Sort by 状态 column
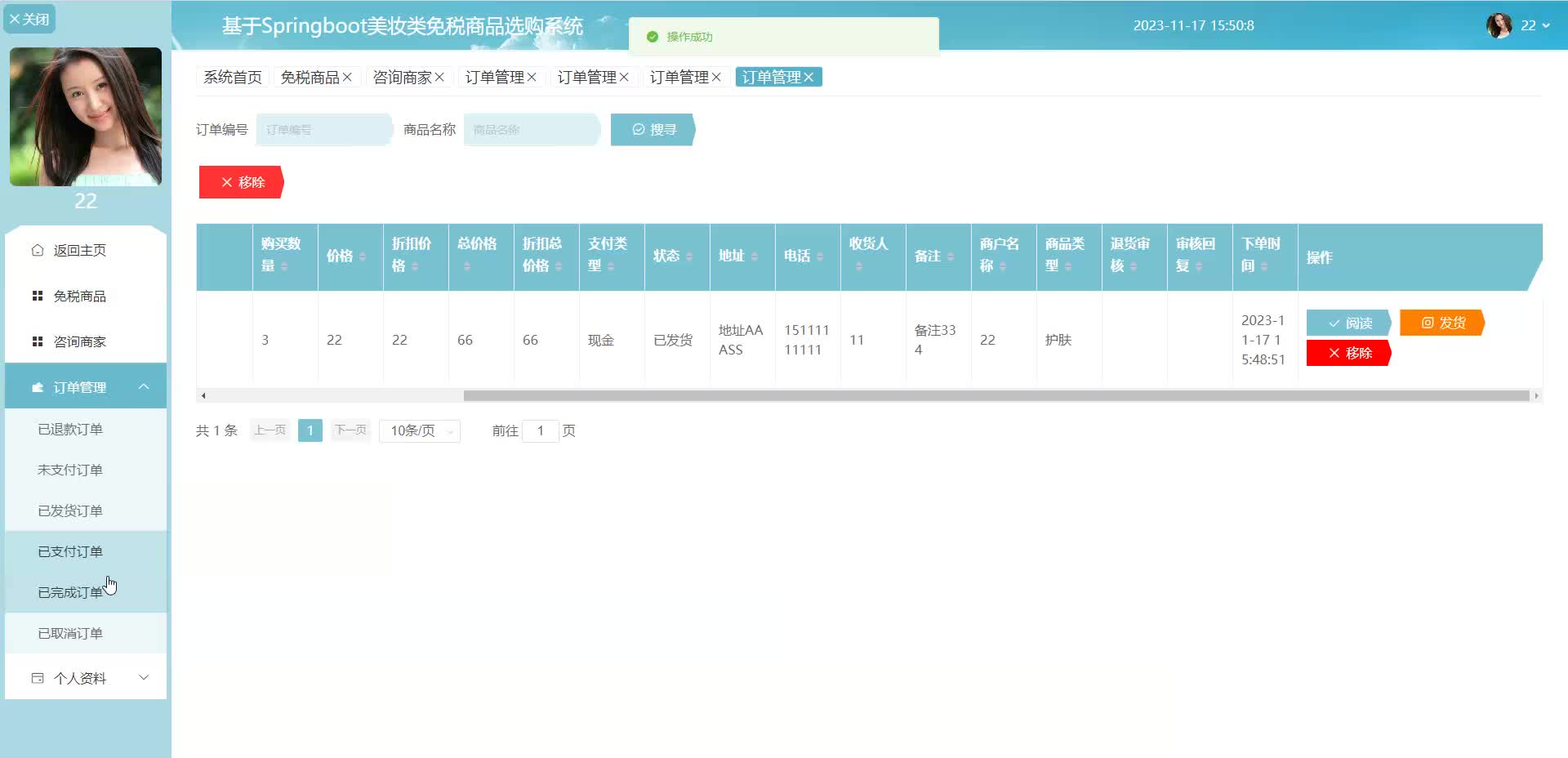Screen dimensions: 1568x758 coord(689,256)
